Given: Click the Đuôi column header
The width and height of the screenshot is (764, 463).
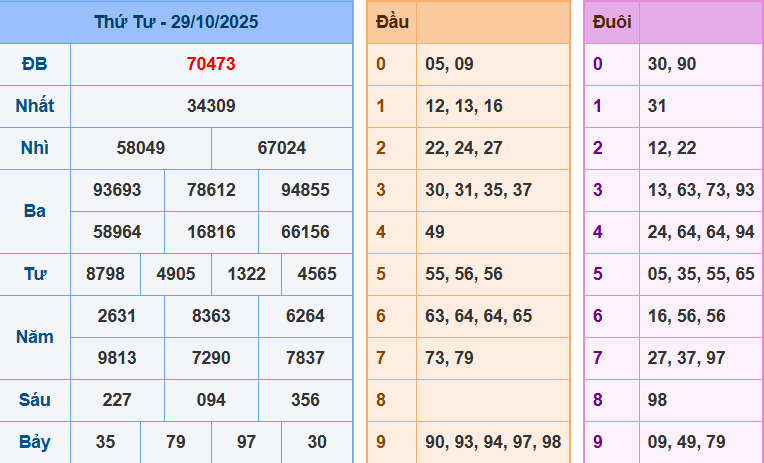Looking at the screenshot, I should [611, 22].
